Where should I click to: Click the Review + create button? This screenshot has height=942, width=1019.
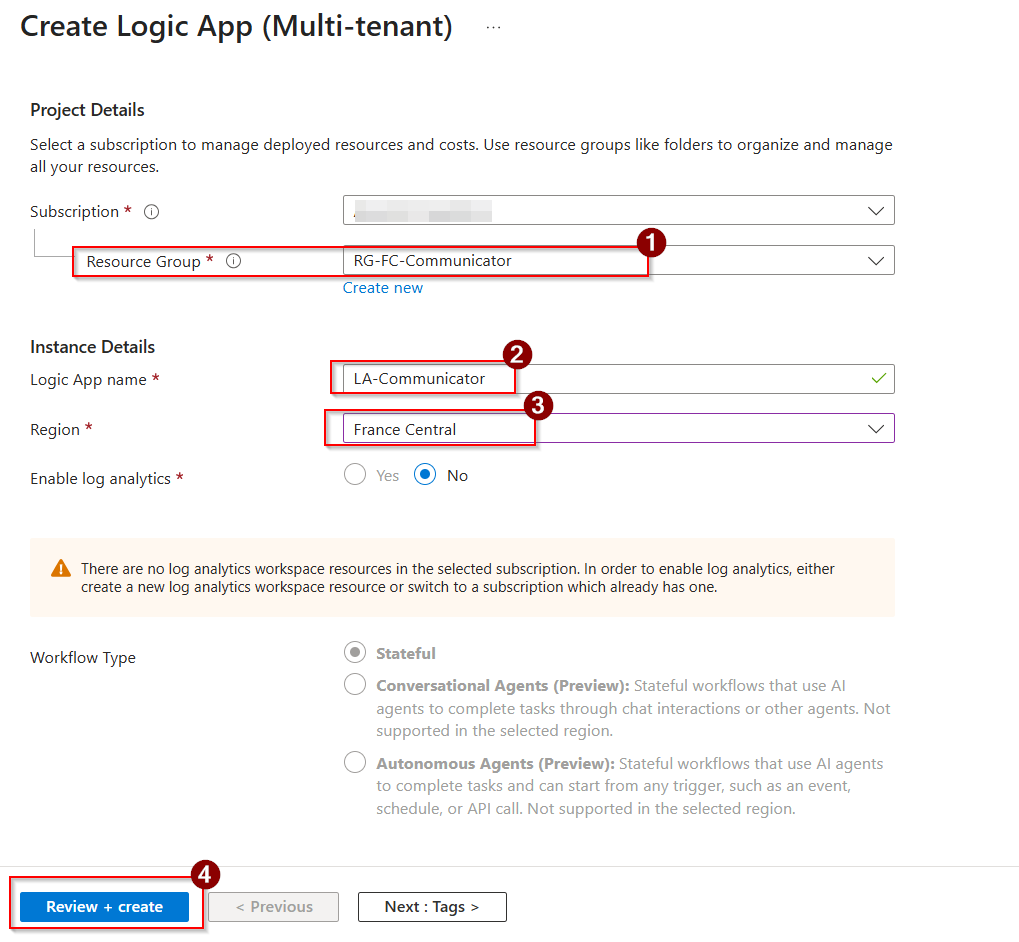(x=105, y=907)
